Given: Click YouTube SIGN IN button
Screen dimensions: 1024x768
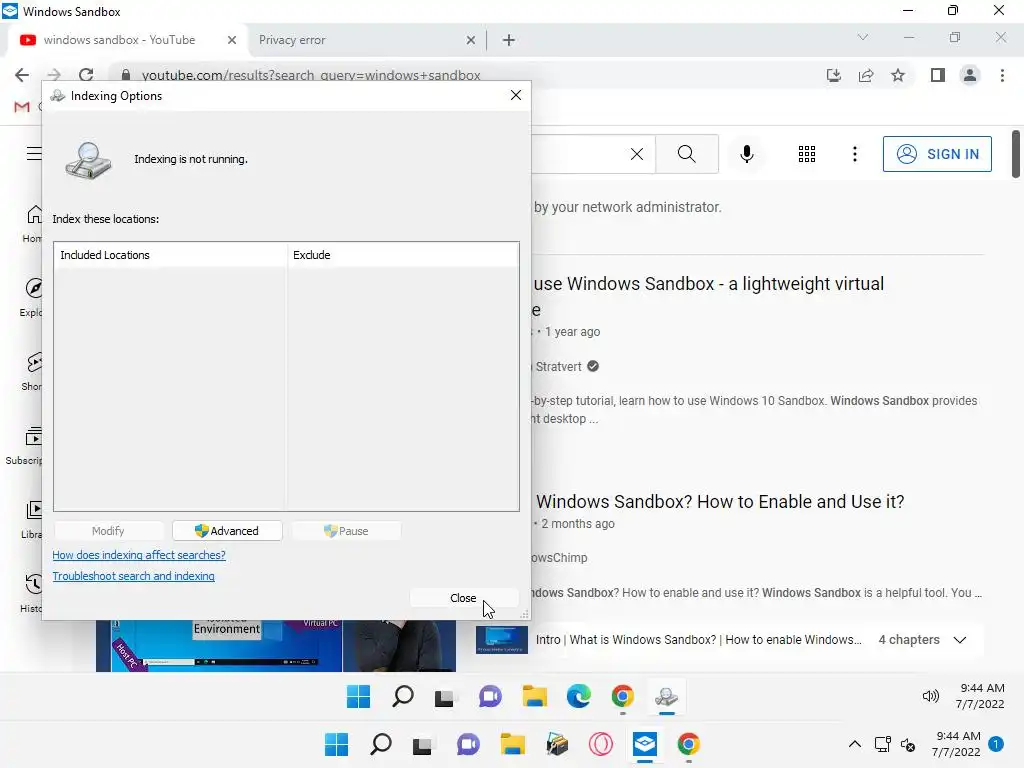Looking at the screenshot, I should (x=937, y=154).
